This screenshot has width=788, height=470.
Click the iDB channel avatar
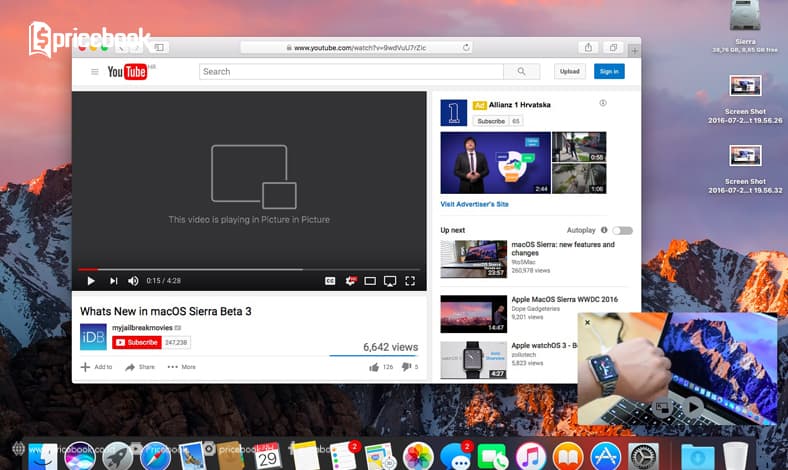[93, 337]
